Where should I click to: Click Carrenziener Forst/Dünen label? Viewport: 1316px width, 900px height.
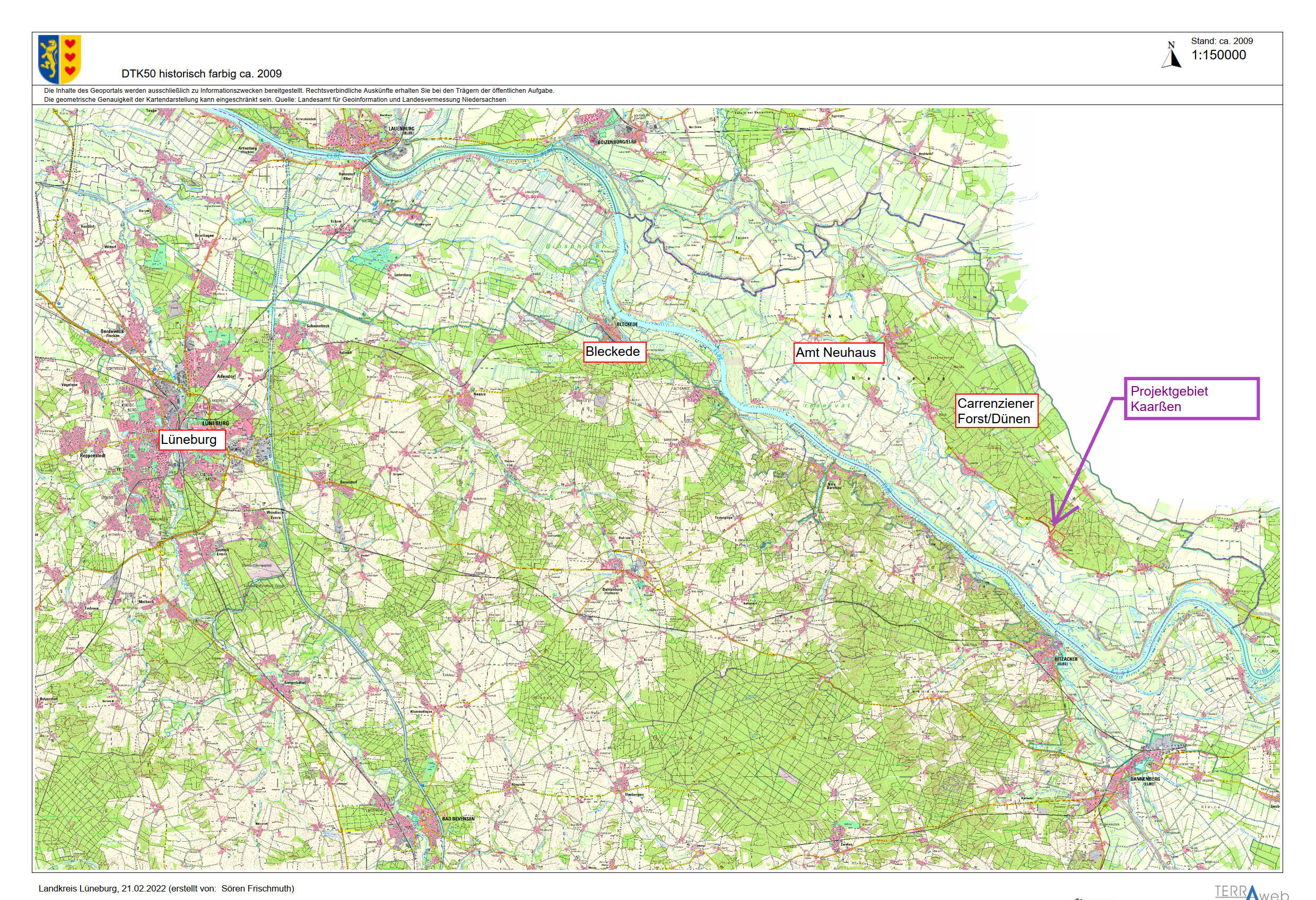point(996,411)
